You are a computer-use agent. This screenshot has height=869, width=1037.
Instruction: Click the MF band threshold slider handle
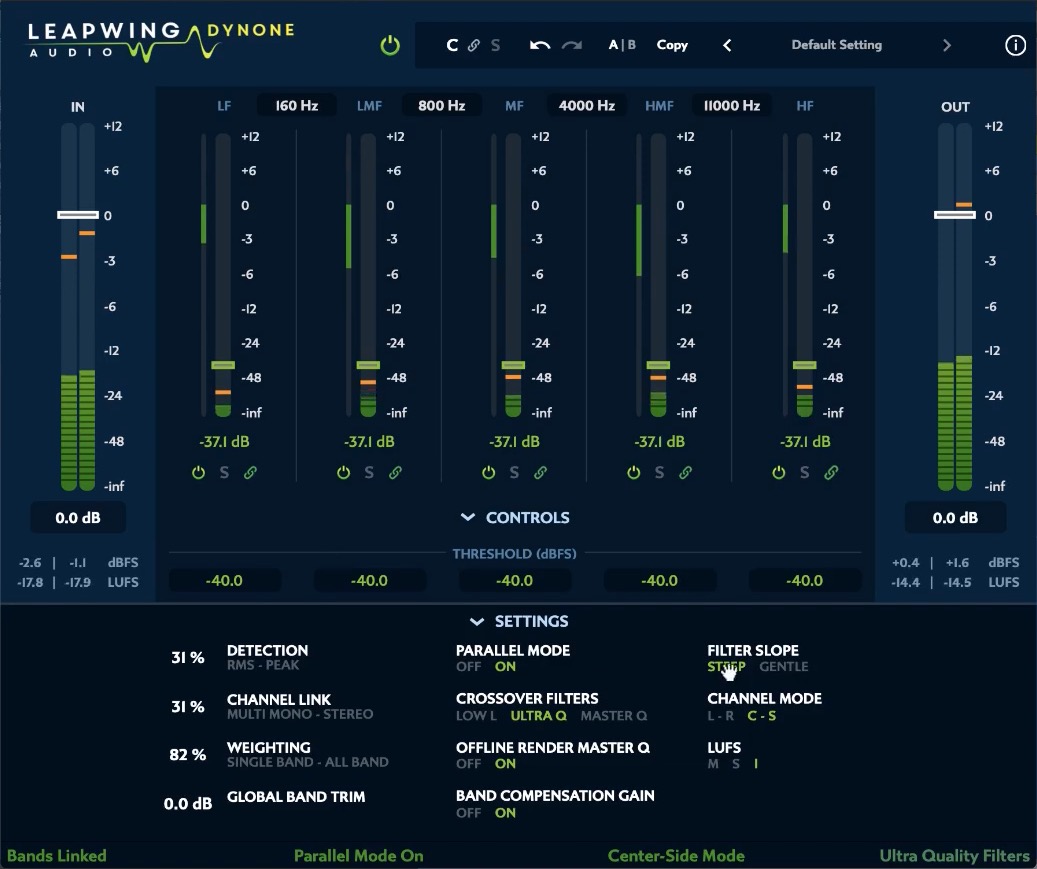[513, 365]
